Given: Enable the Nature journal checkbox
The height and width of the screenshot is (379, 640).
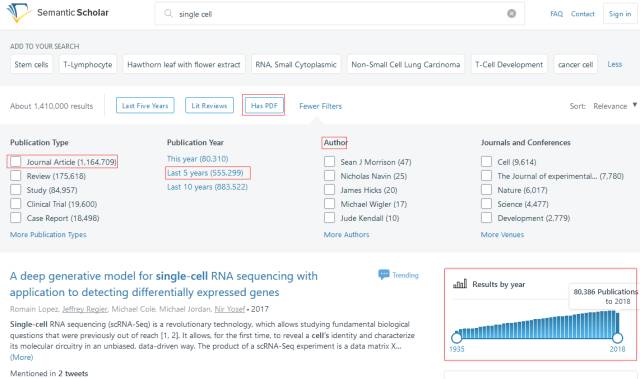Looking at the screenshot, I should 486,190.
